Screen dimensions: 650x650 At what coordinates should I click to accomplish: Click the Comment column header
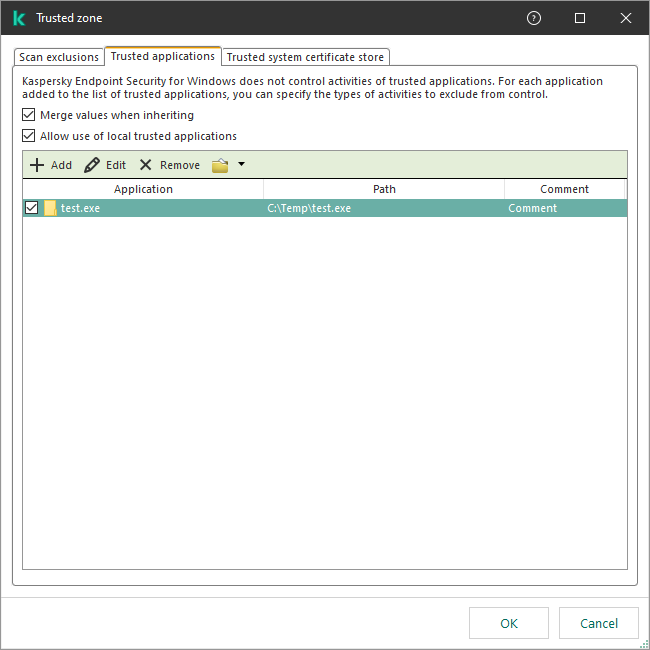[x=564, y=189]
